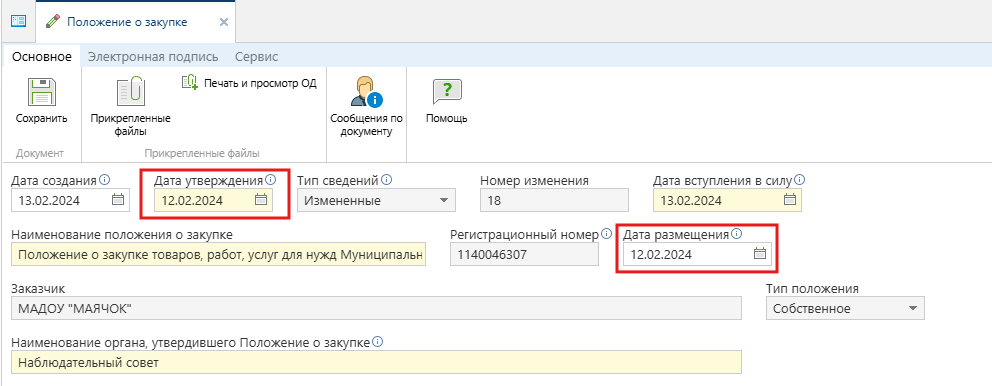Open calendar for Дата размещения field

pyautogui.click(x=760, y=254)
